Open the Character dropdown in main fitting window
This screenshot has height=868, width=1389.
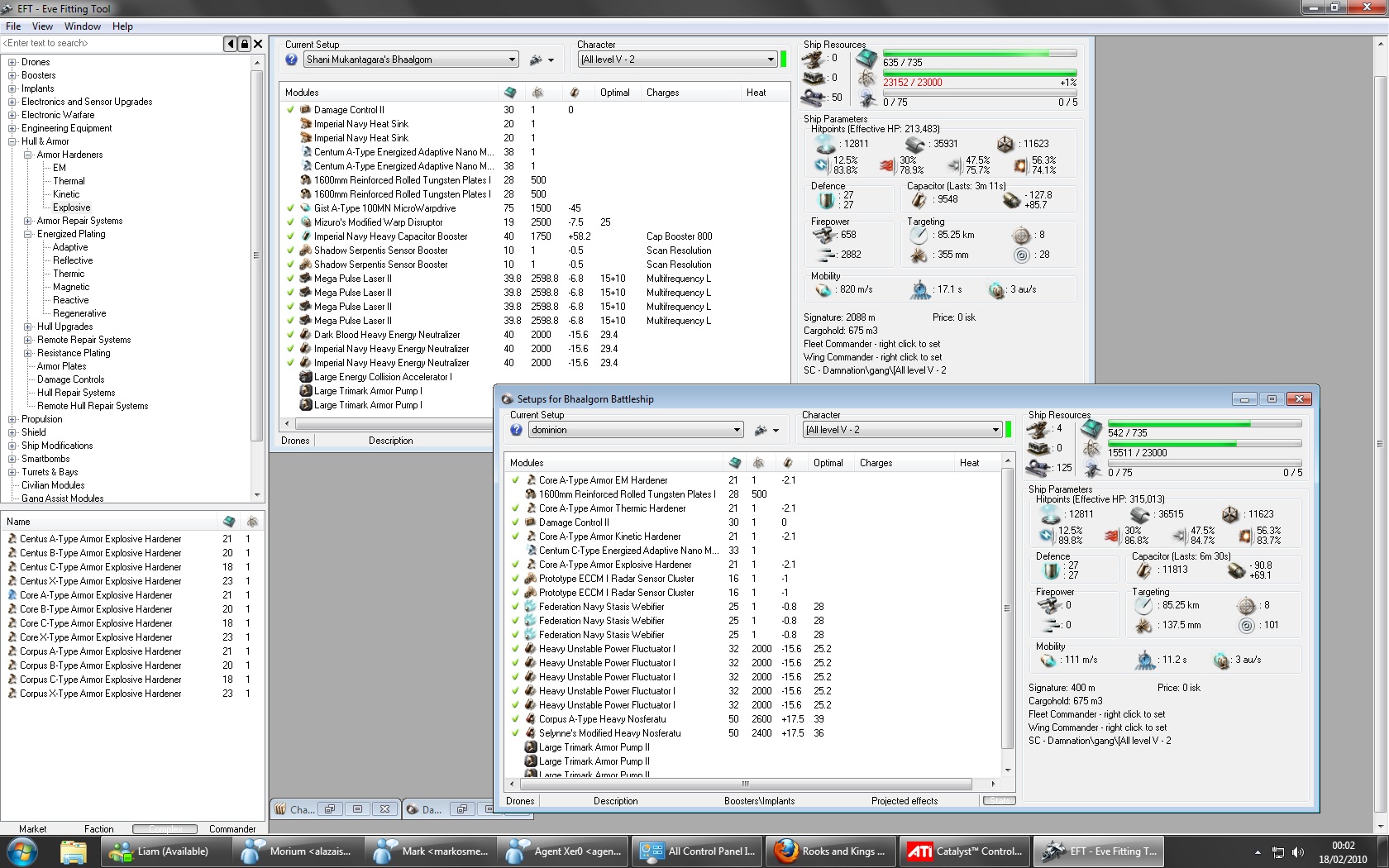click(x=678, y=60)
